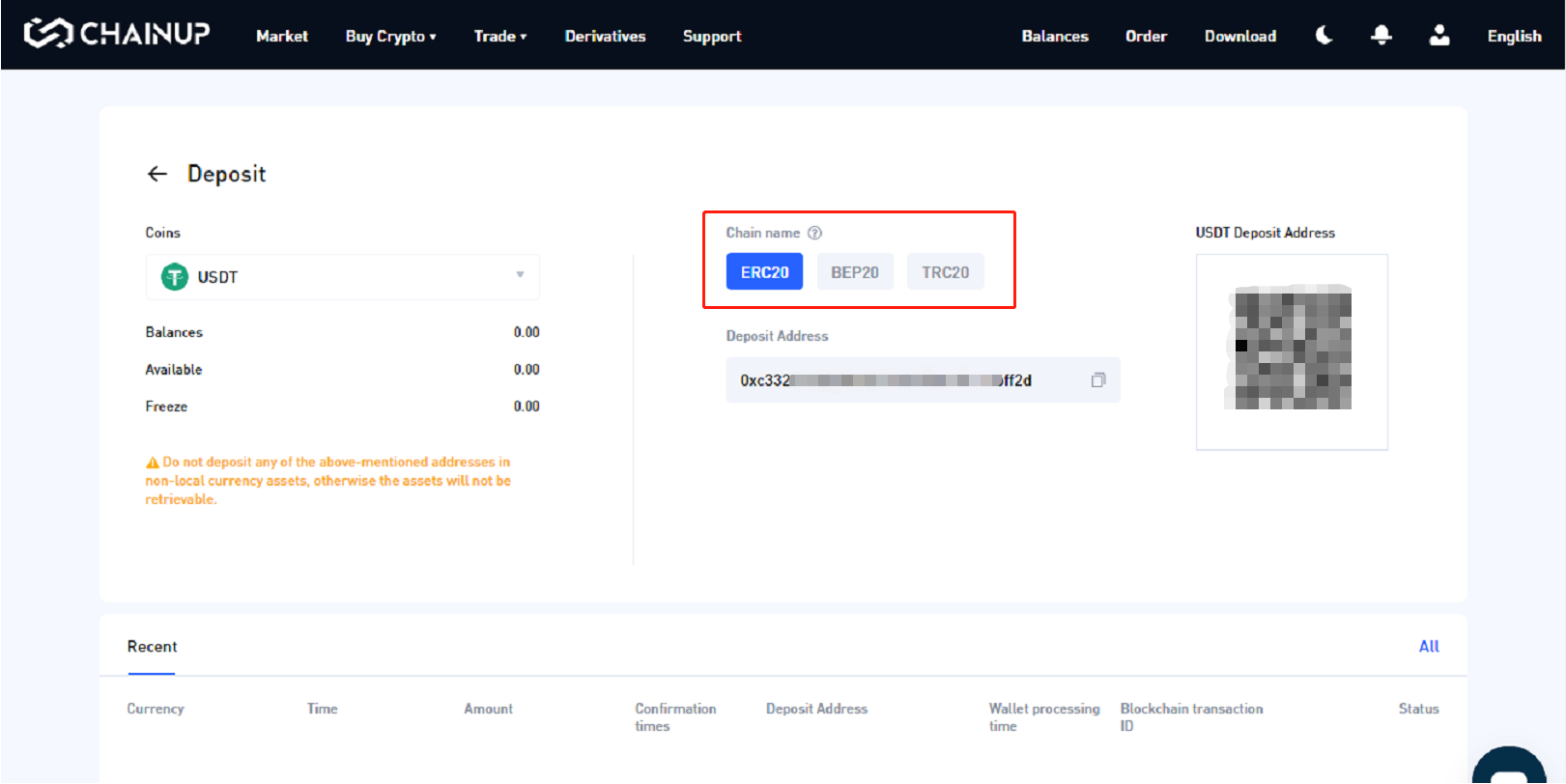Open the chat support bubble
Image resolution: width=1566 pixels, height=784 pixels.
[1508, 771]
